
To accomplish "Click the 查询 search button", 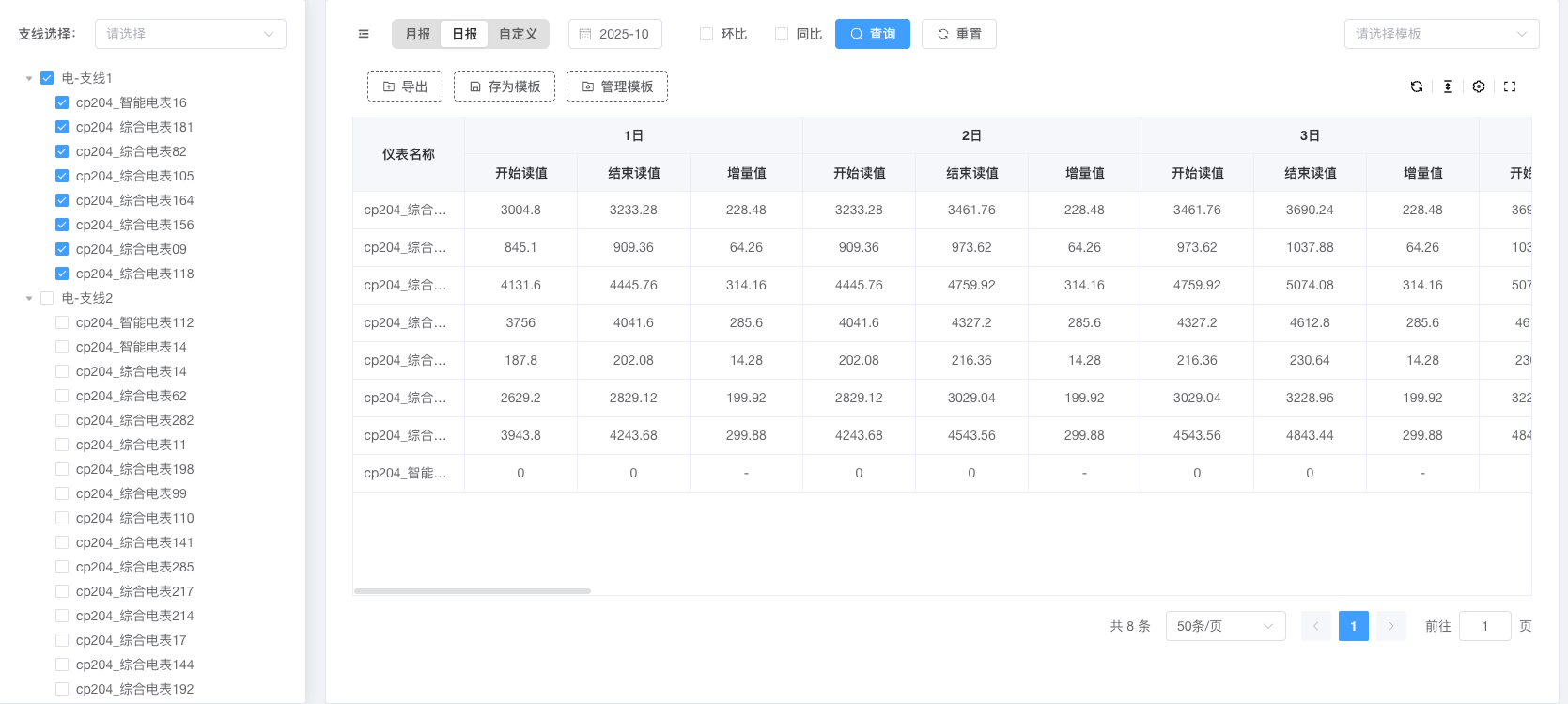I will coord(873,34).
